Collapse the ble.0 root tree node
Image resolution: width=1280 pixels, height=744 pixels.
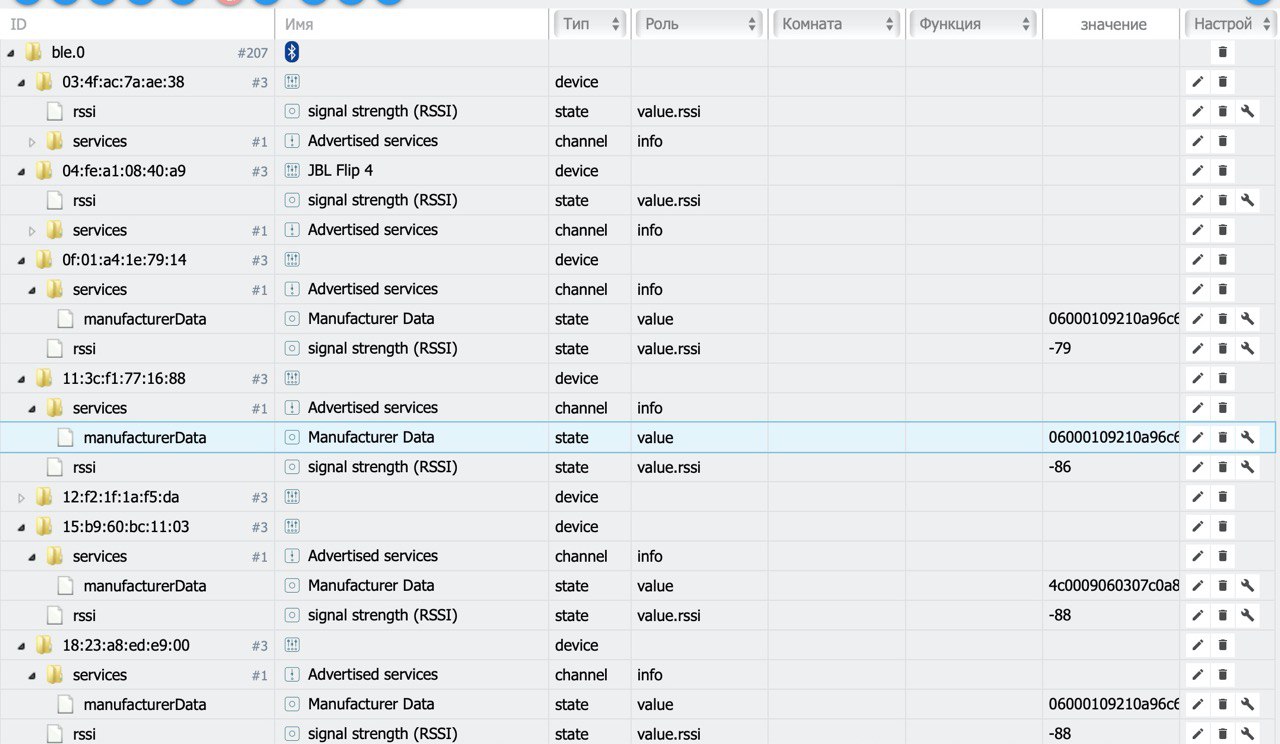point(11,52)
